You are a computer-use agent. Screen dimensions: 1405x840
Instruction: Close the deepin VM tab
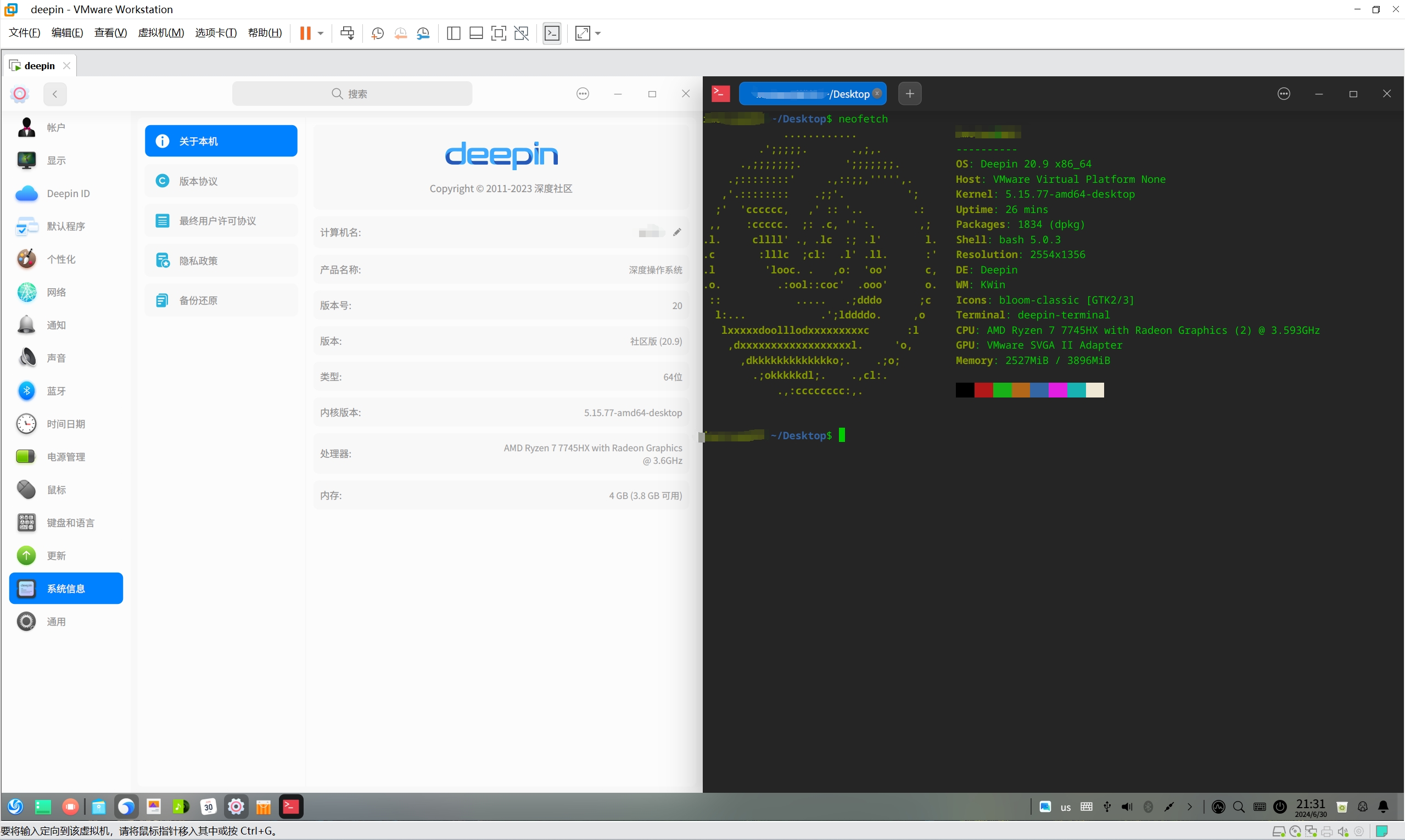click(x=67, y=66)
